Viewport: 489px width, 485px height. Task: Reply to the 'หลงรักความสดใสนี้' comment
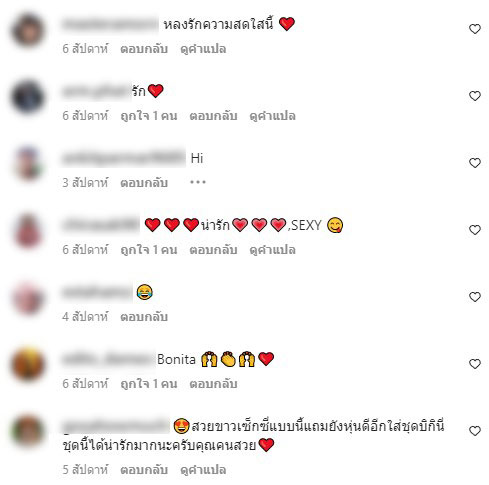point(144,49)
